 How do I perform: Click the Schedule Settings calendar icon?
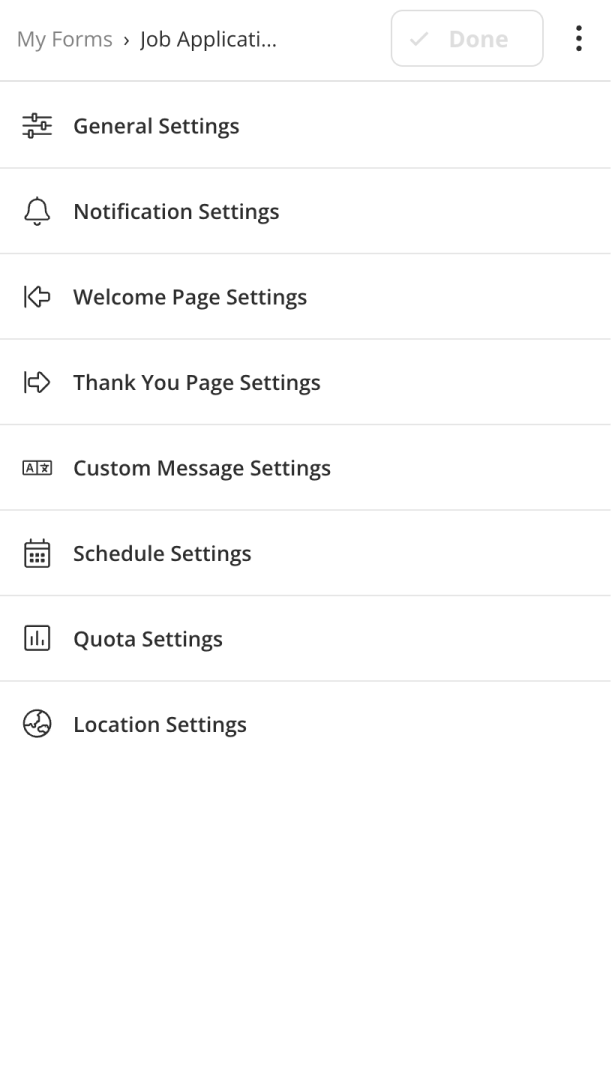[x=36, y=554]
